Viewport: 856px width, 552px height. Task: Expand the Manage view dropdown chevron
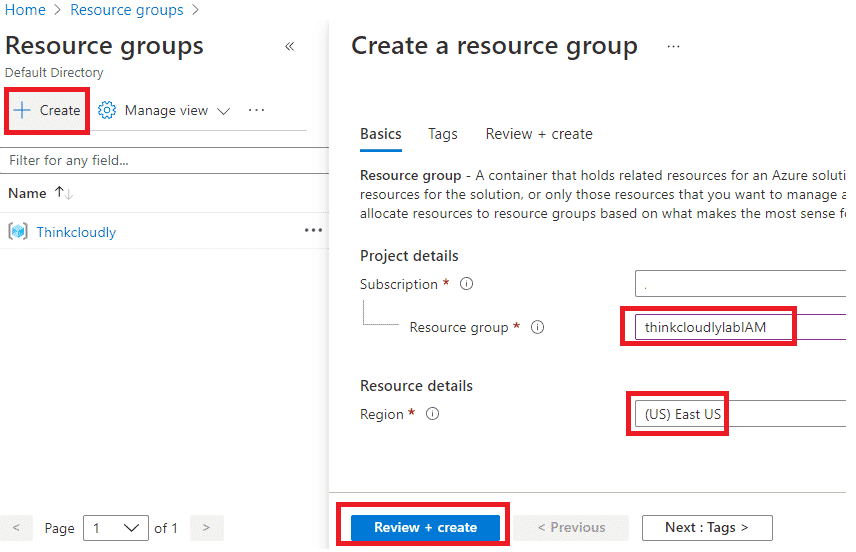pos(223,111)
